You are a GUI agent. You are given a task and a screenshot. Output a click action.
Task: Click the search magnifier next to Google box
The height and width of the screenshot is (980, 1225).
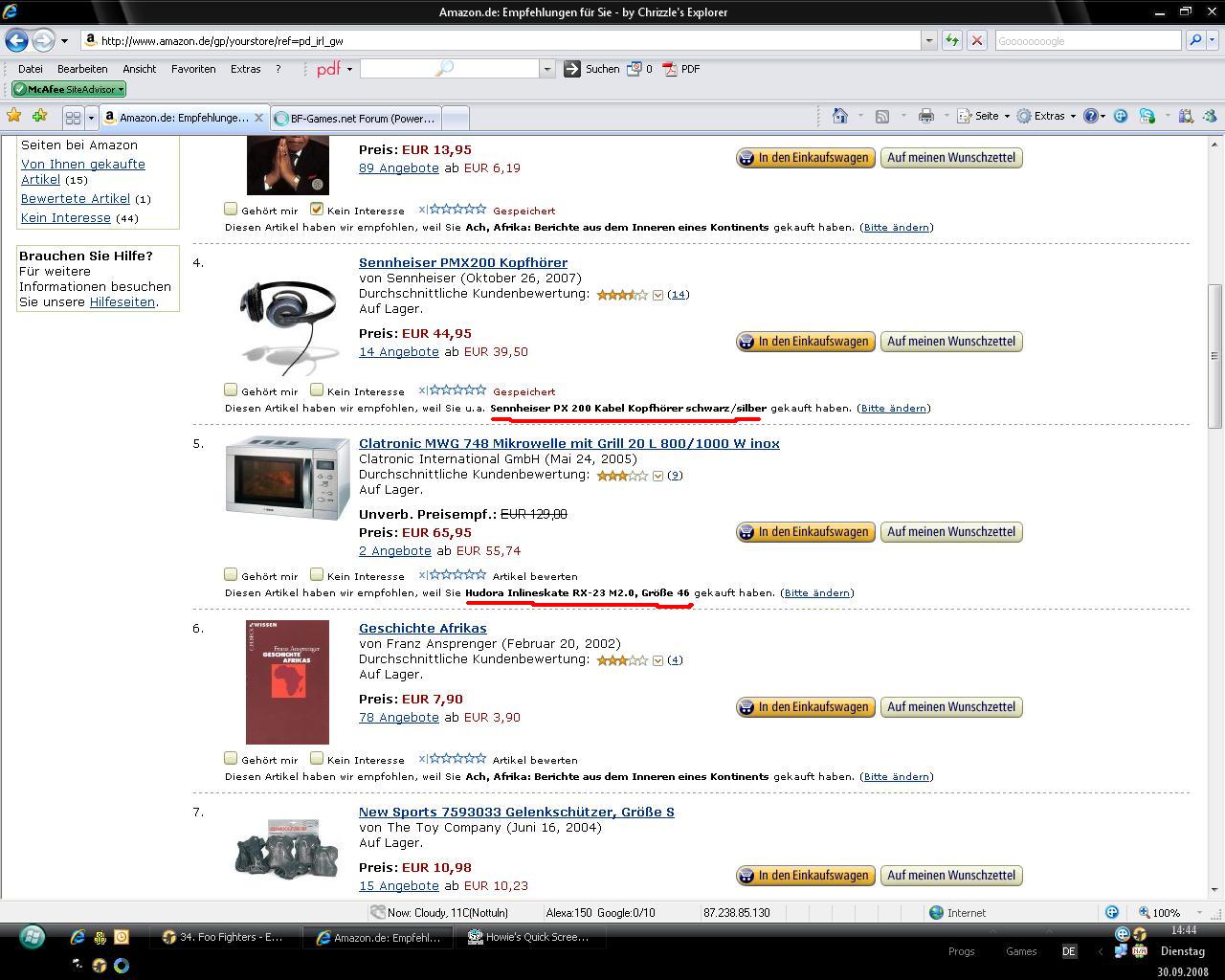click(1194, 40)
